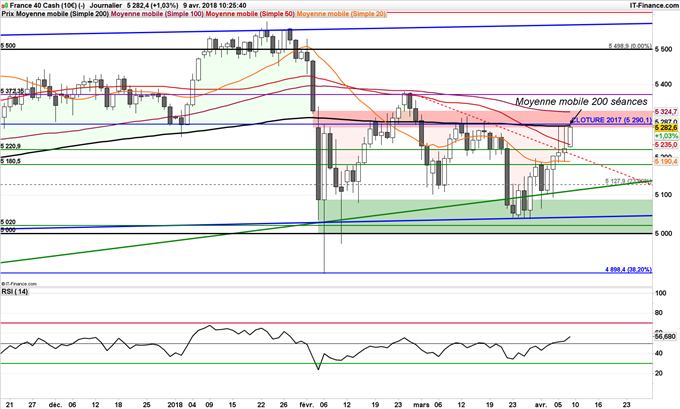The width and height of the screenshot is (680, 409).
Task: Click the green "+1,03%" change tag
Action: pyautogui.click(x=666, y=136)
